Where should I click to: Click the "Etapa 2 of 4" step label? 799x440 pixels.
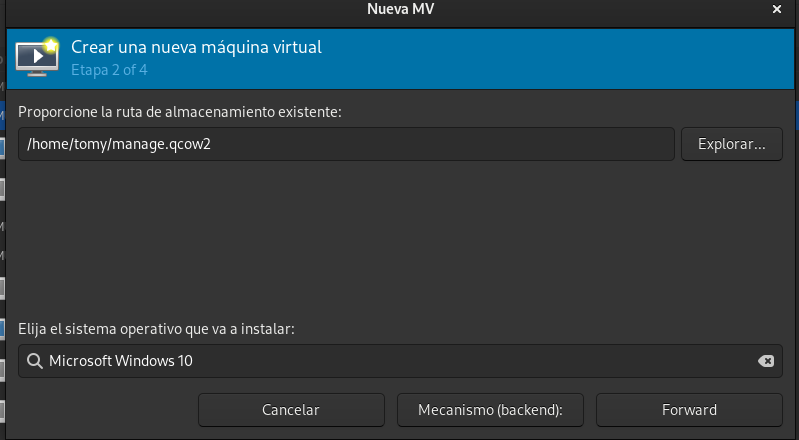109,71
